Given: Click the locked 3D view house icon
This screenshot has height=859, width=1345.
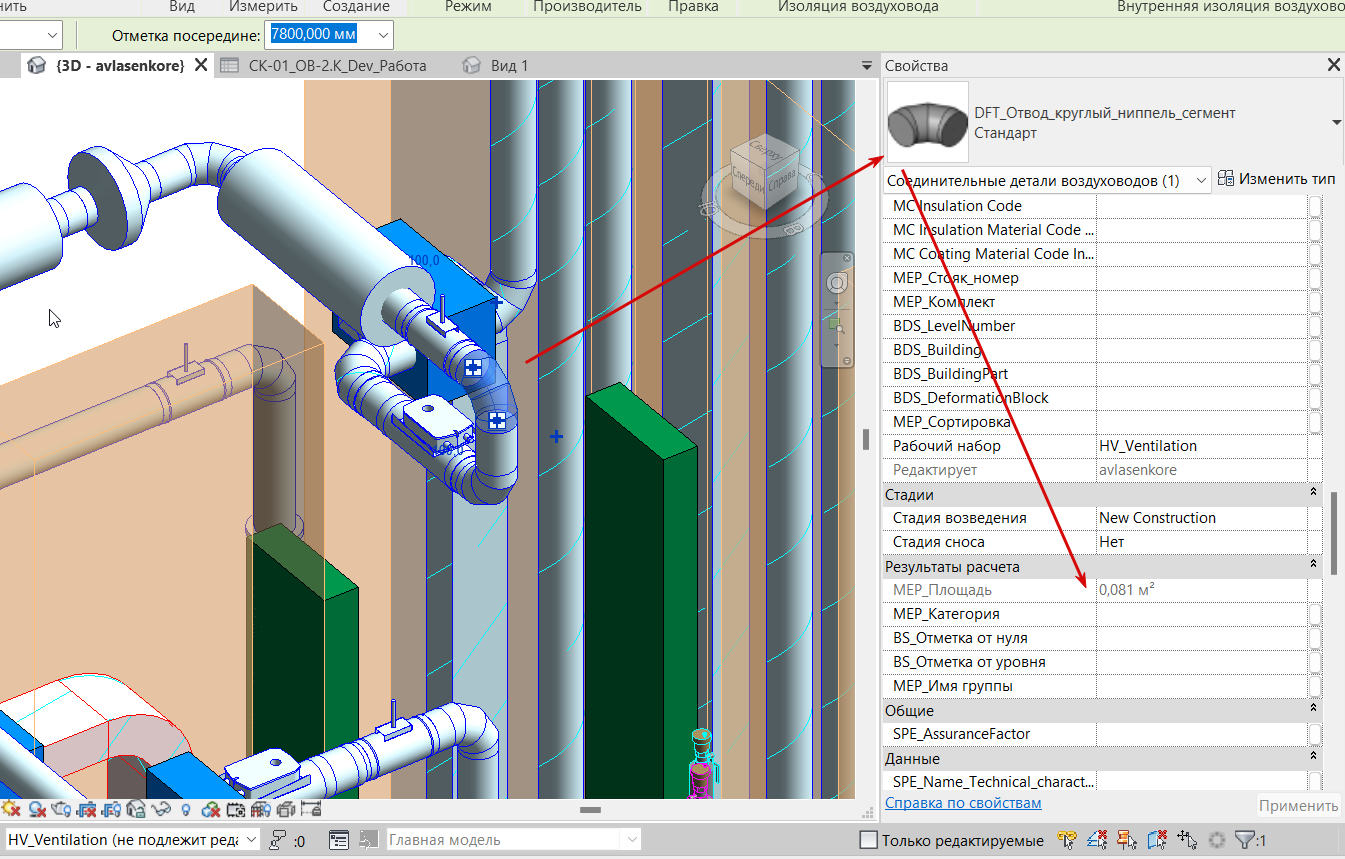Looking at the screenshot, I should coord(136,809).
